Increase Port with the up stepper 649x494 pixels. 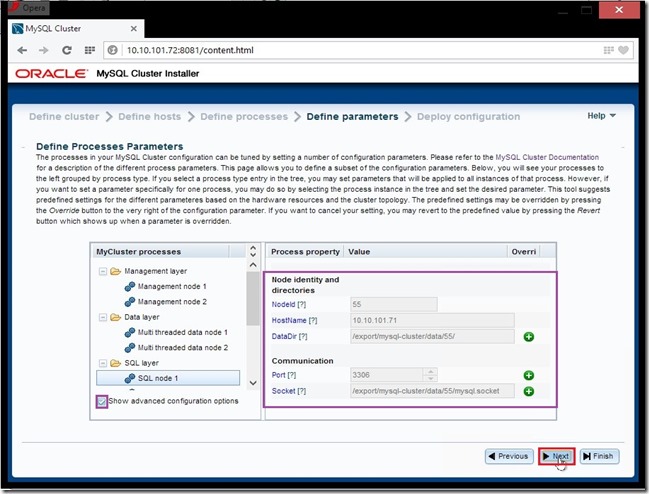tap(430, 372)
